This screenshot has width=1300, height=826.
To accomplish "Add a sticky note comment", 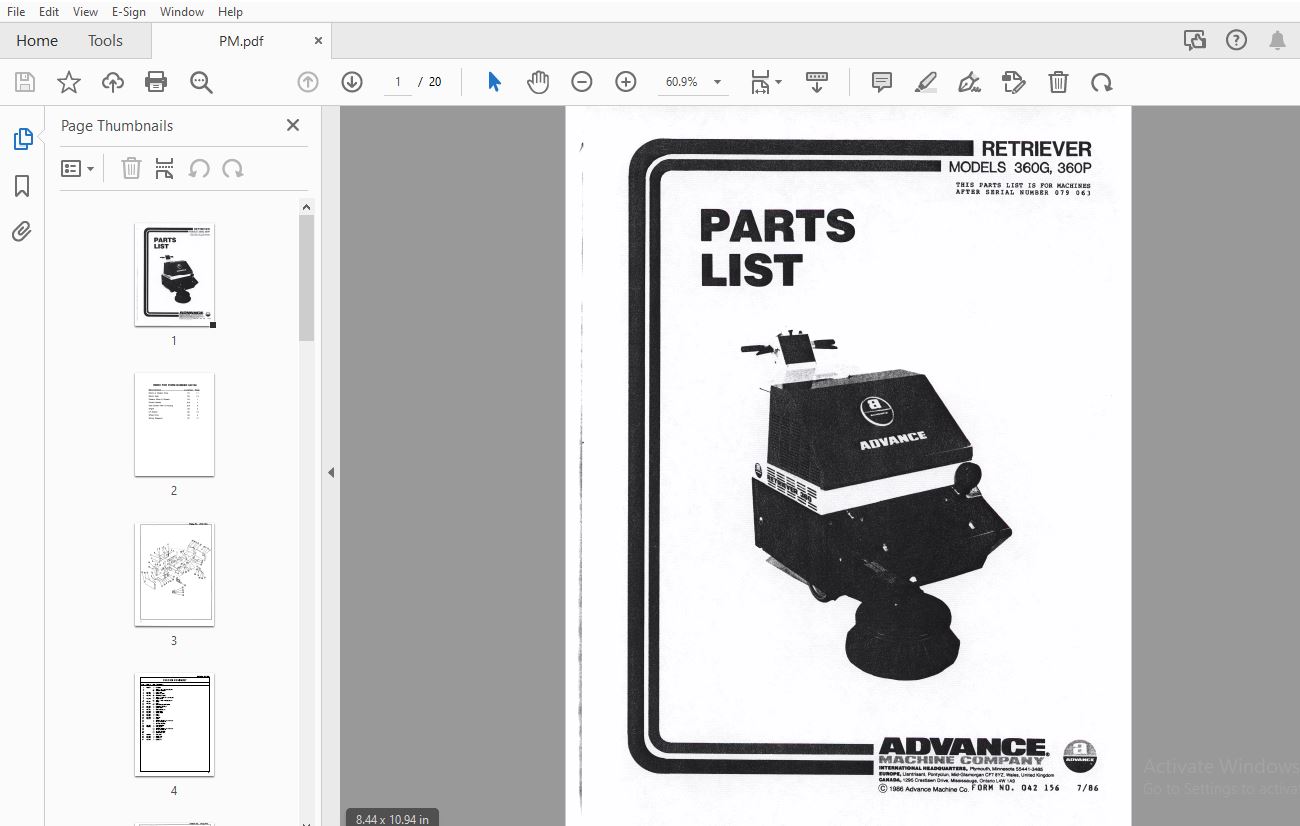I will [x=881, y=82].
